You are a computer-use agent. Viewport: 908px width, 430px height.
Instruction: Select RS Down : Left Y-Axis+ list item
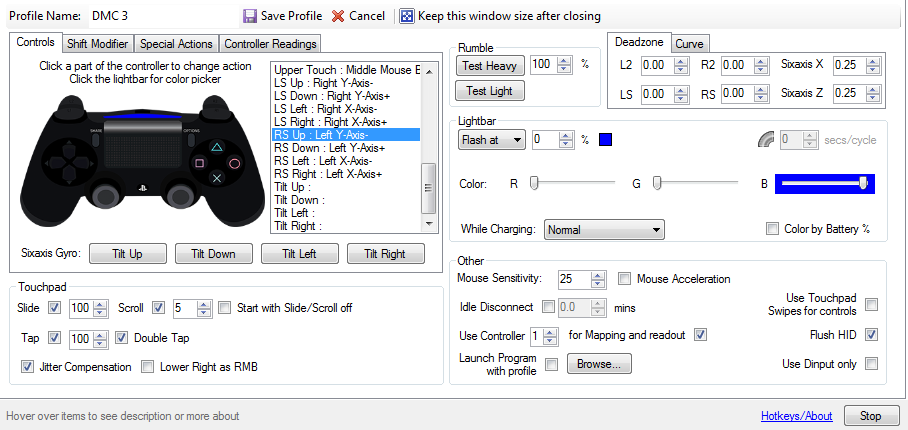point(346,148)
